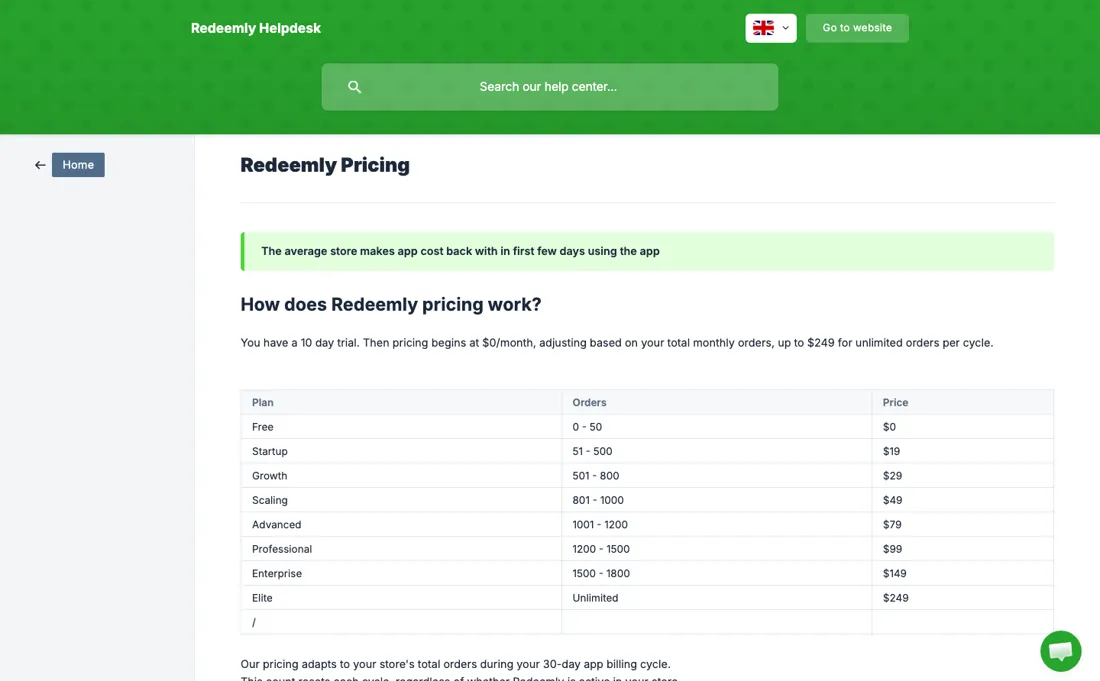Click the $29 price cell
The width and height of the screenshot is (1100, 681).
click(x=962, y=476)
